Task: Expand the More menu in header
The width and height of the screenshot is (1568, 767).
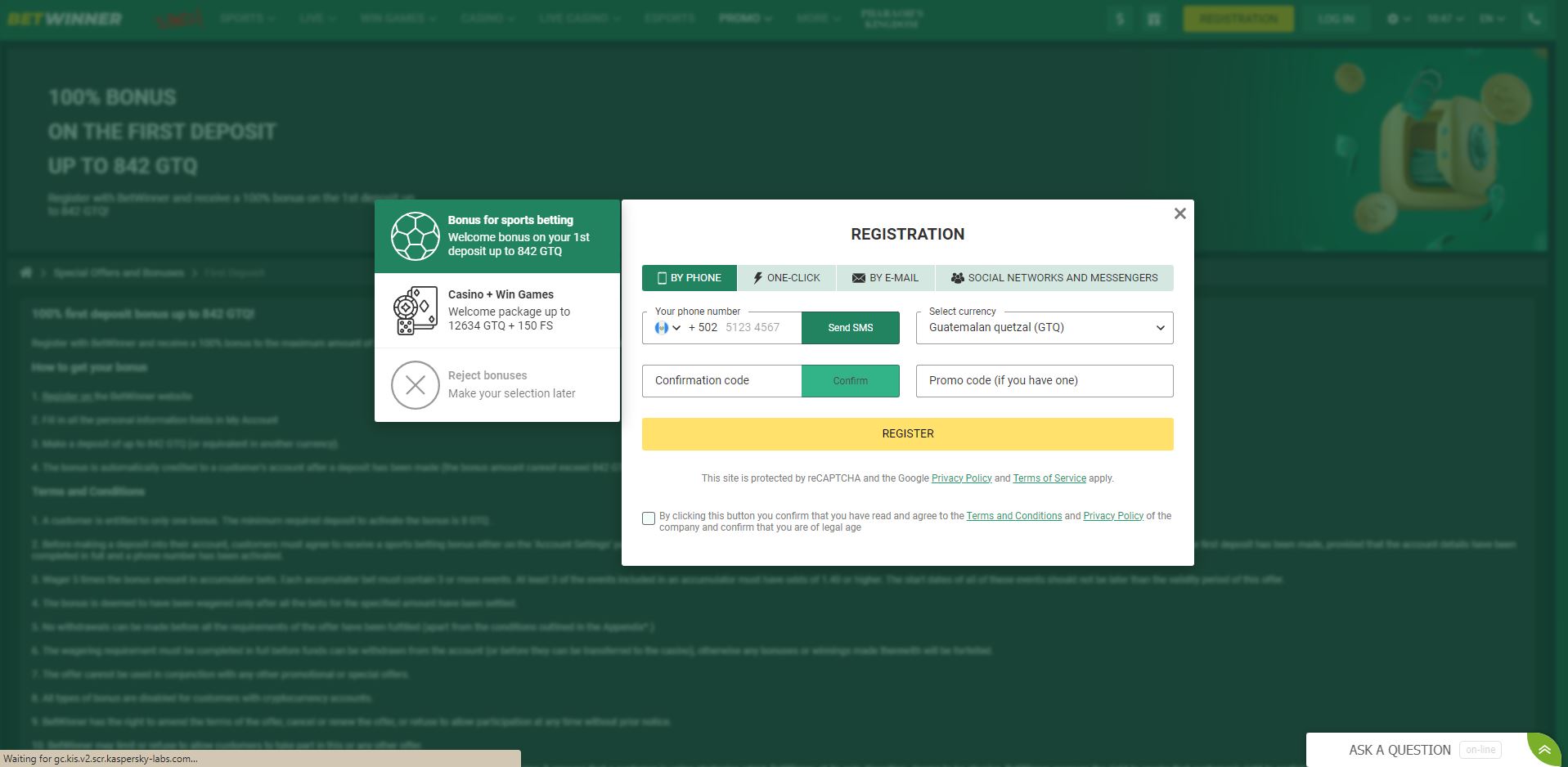Action: [x=819, y=18]
